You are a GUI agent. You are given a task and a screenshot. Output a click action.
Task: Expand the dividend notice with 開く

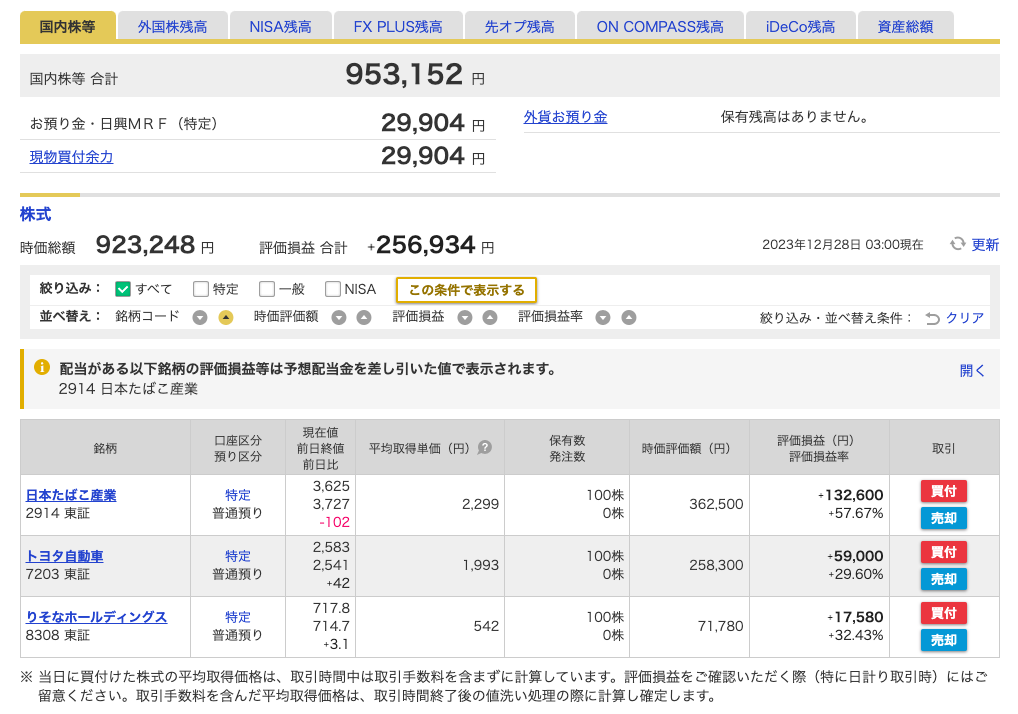point(972,371)
